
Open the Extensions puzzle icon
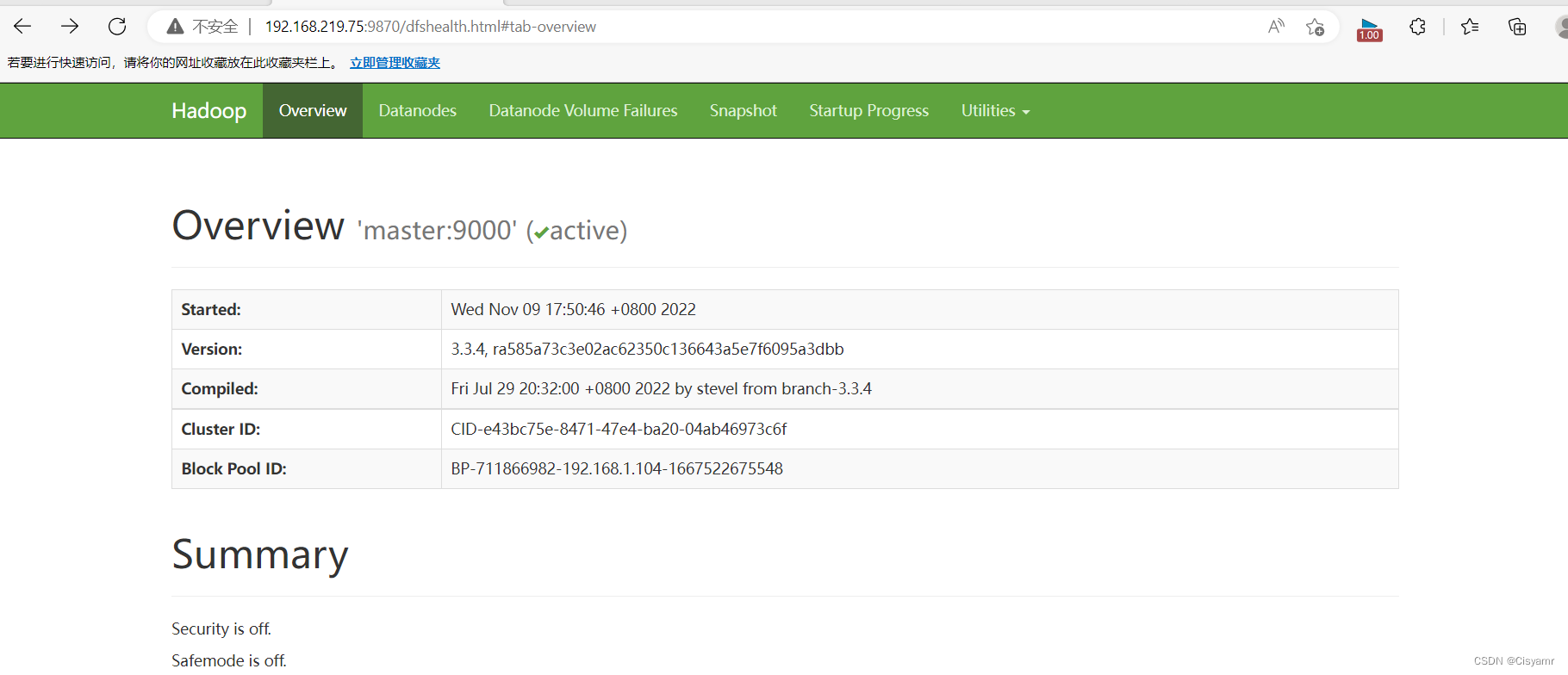tap(1417, 27)
